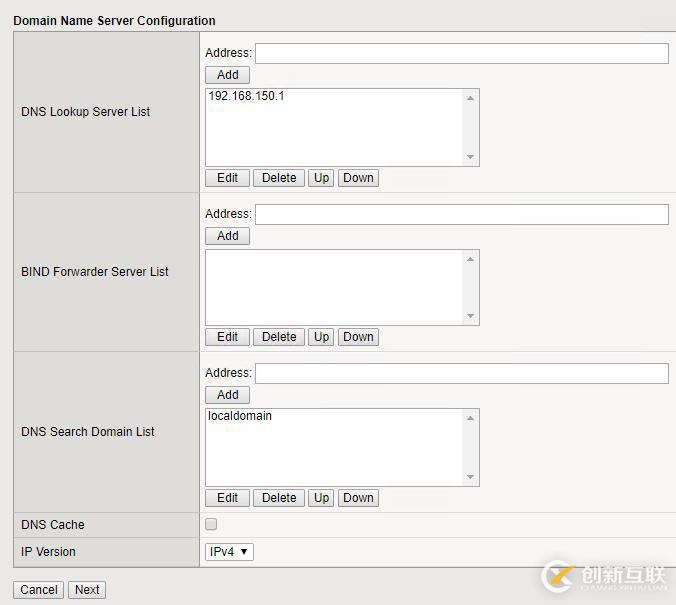The image size is (676, 605).
Task: Click Next to continue setup
Action: point(87,589)
